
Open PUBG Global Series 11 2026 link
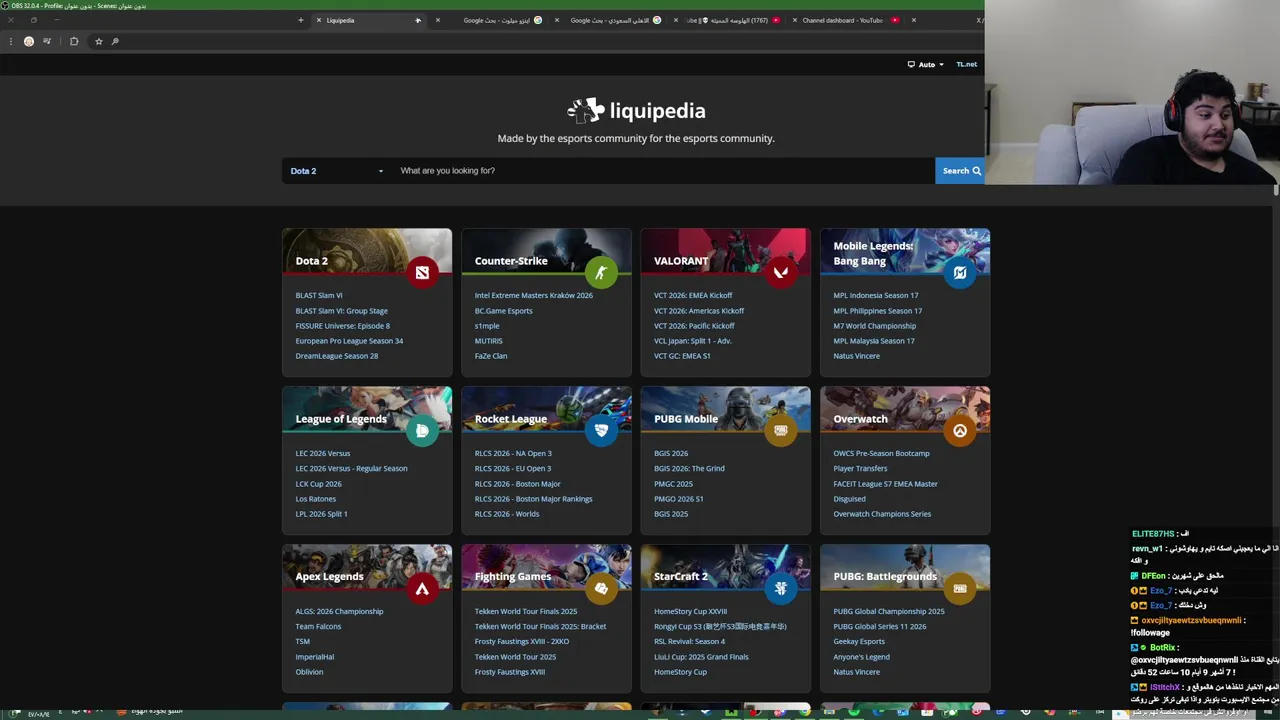879,627
